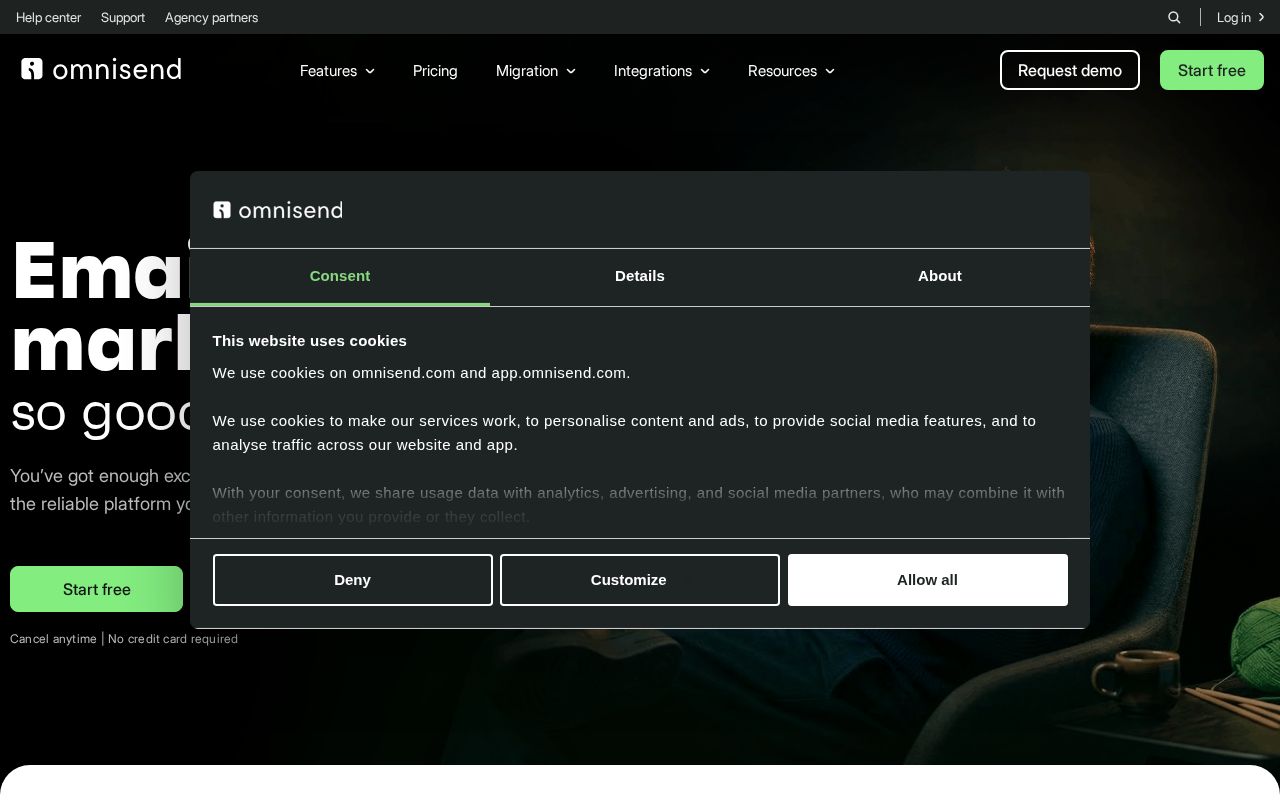Screen dimensions: 1280x800
Task: Open the Help center link
Action: point(48,17)
